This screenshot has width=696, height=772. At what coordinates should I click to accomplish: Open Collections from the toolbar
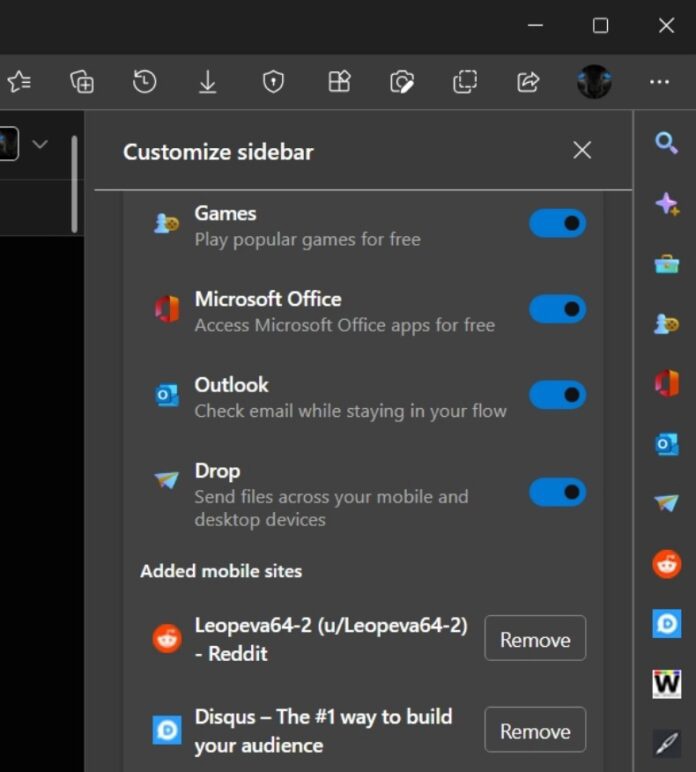82,82
